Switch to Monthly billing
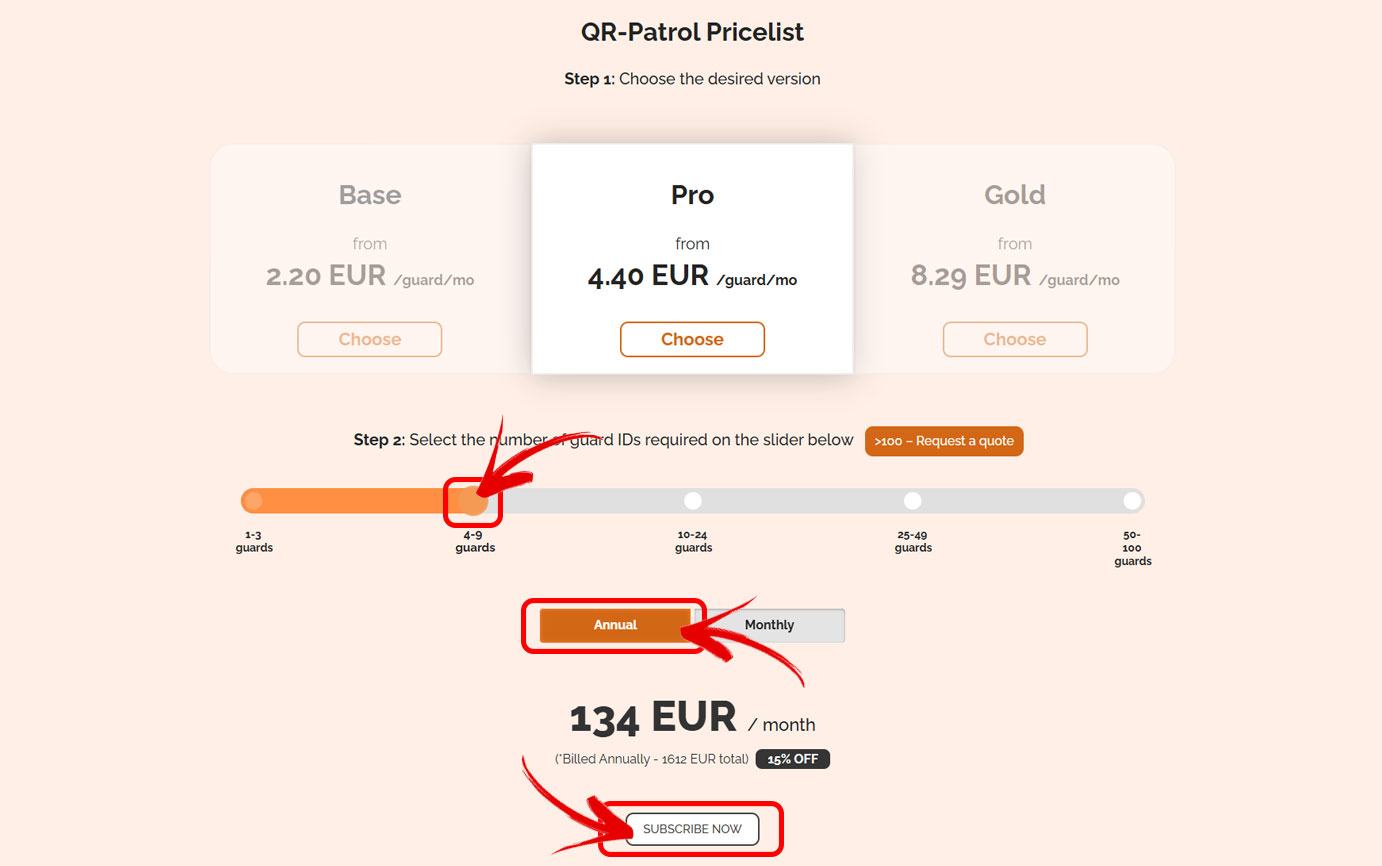 tap(769, 625)
